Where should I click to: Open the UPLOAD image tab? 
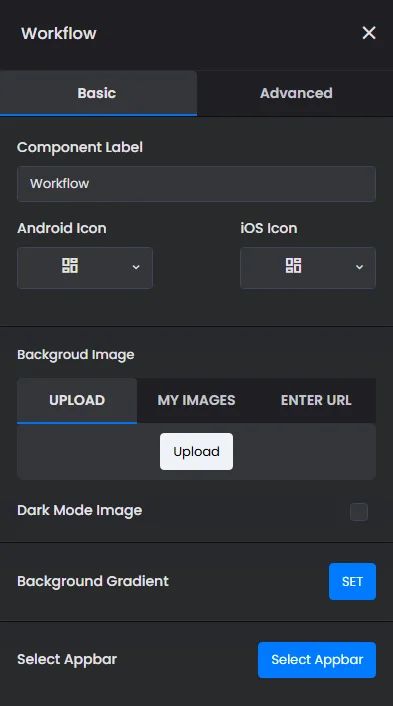(77, 400)
